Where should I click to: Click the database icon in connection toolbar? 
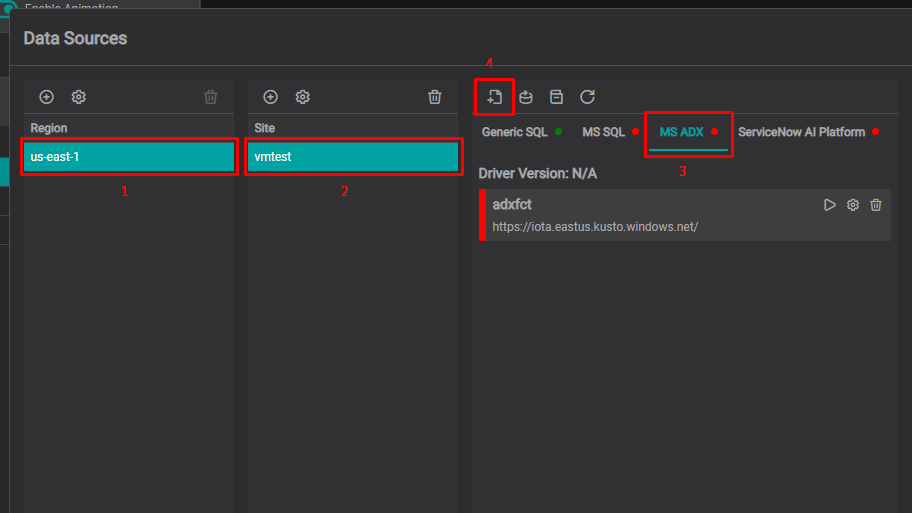click(526, 97)
